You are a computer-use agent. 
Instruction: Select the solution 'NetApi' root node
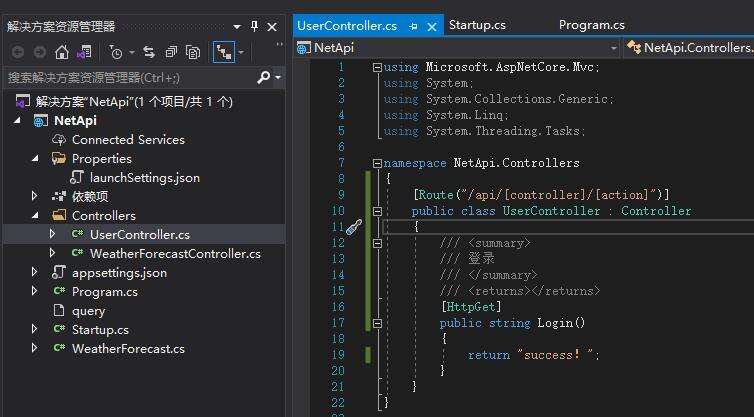(134, 101)
